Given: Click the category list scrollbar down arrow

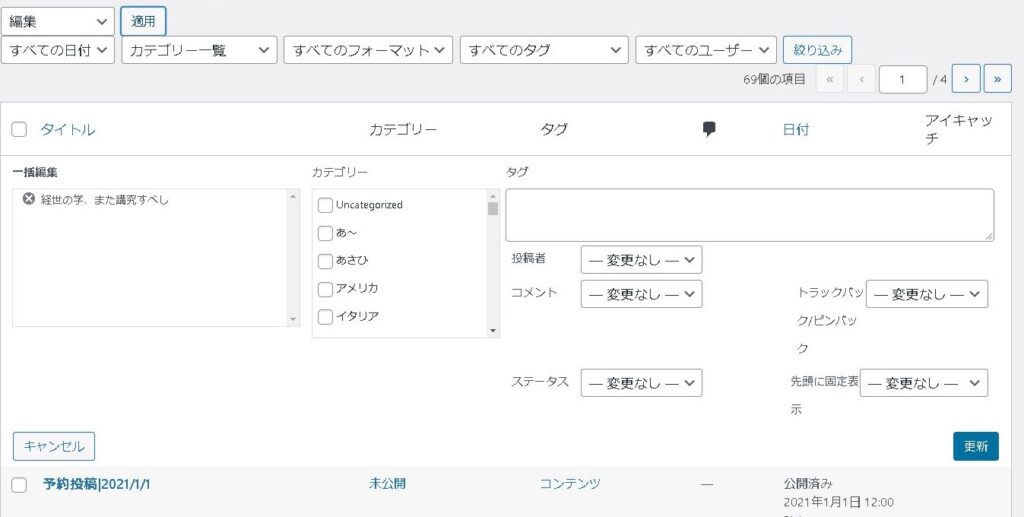Looking at the screenshot, I should [493, 331].
